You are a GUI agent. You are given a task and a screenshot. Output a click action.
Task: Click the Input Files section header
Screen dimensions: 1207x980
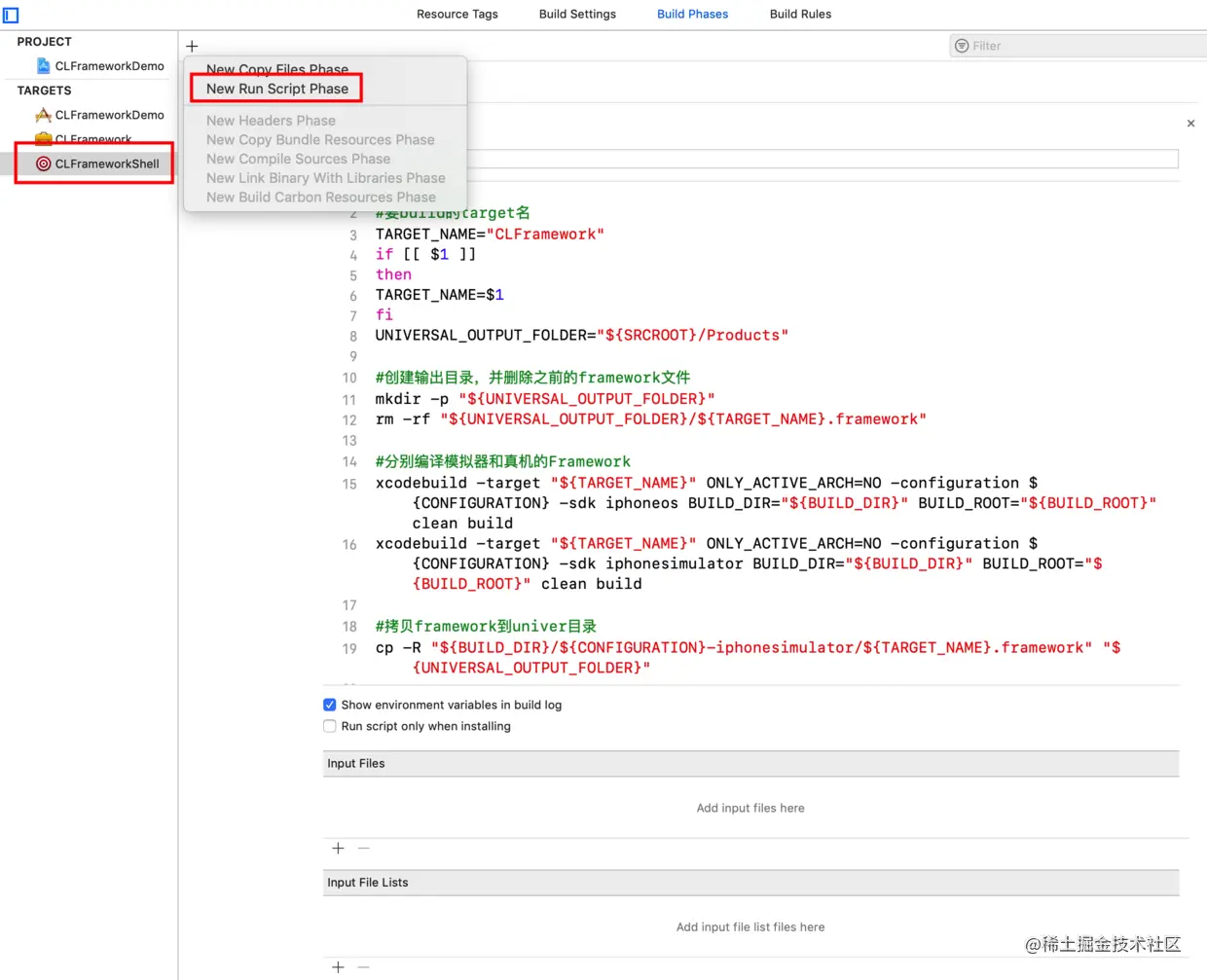[750, 763]
